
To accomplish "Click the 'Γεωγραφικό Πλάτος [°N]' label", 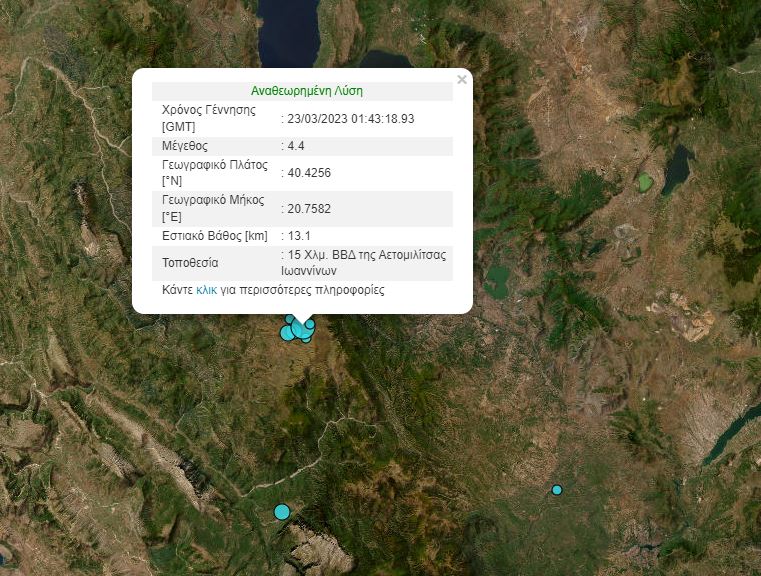I will 215,173.
